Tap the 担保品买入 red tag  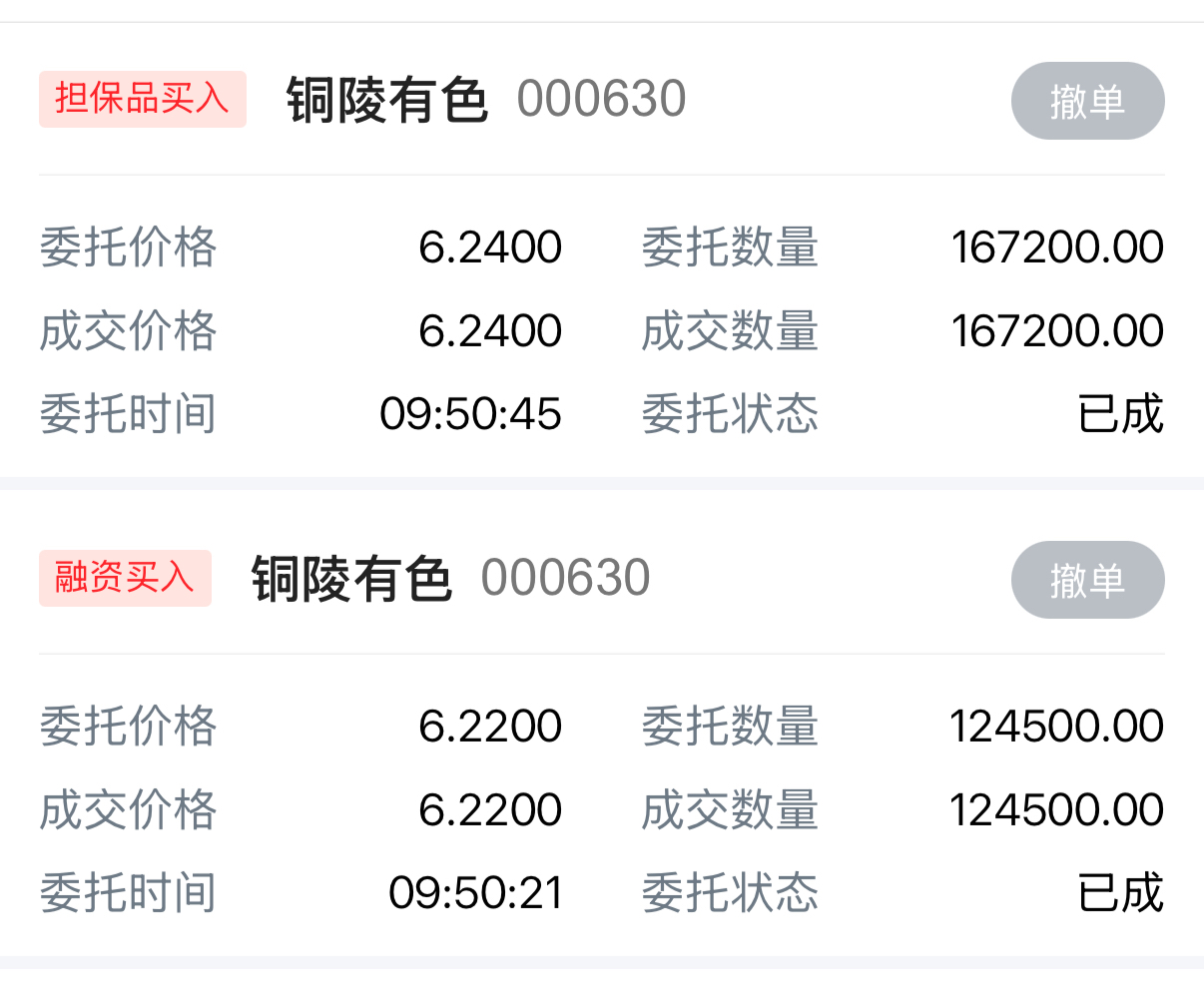pos(142,99)
